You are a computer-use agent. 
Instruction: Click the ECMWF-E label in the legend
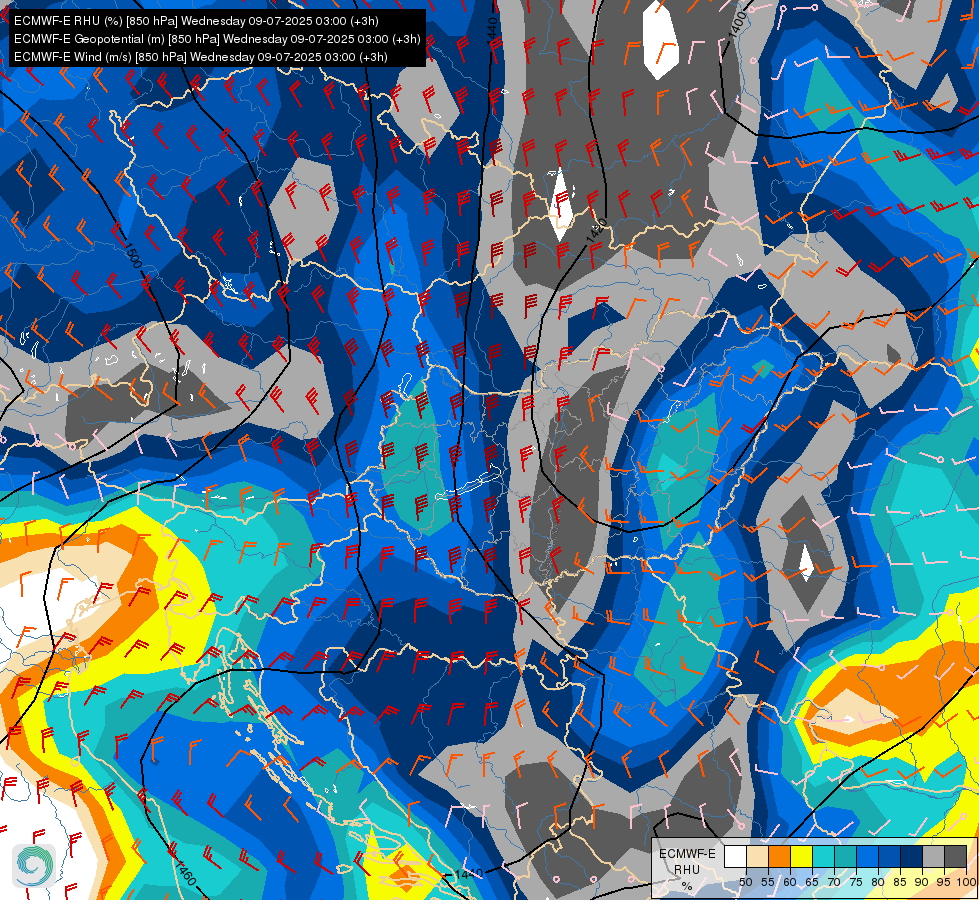tap(687, 854)
